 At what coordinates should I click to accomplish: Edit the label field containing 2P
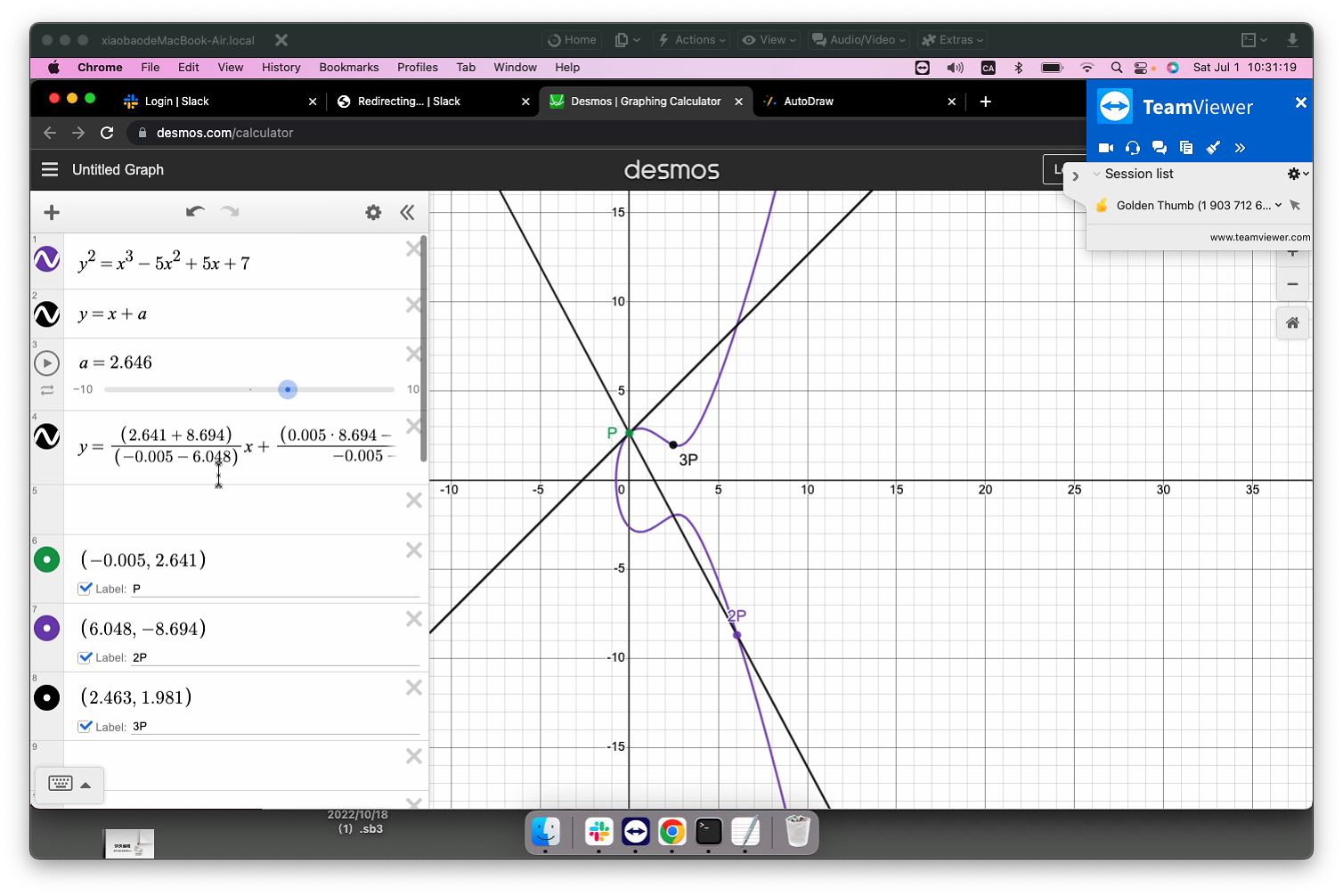pyautogui.click(x=275, y=657)
